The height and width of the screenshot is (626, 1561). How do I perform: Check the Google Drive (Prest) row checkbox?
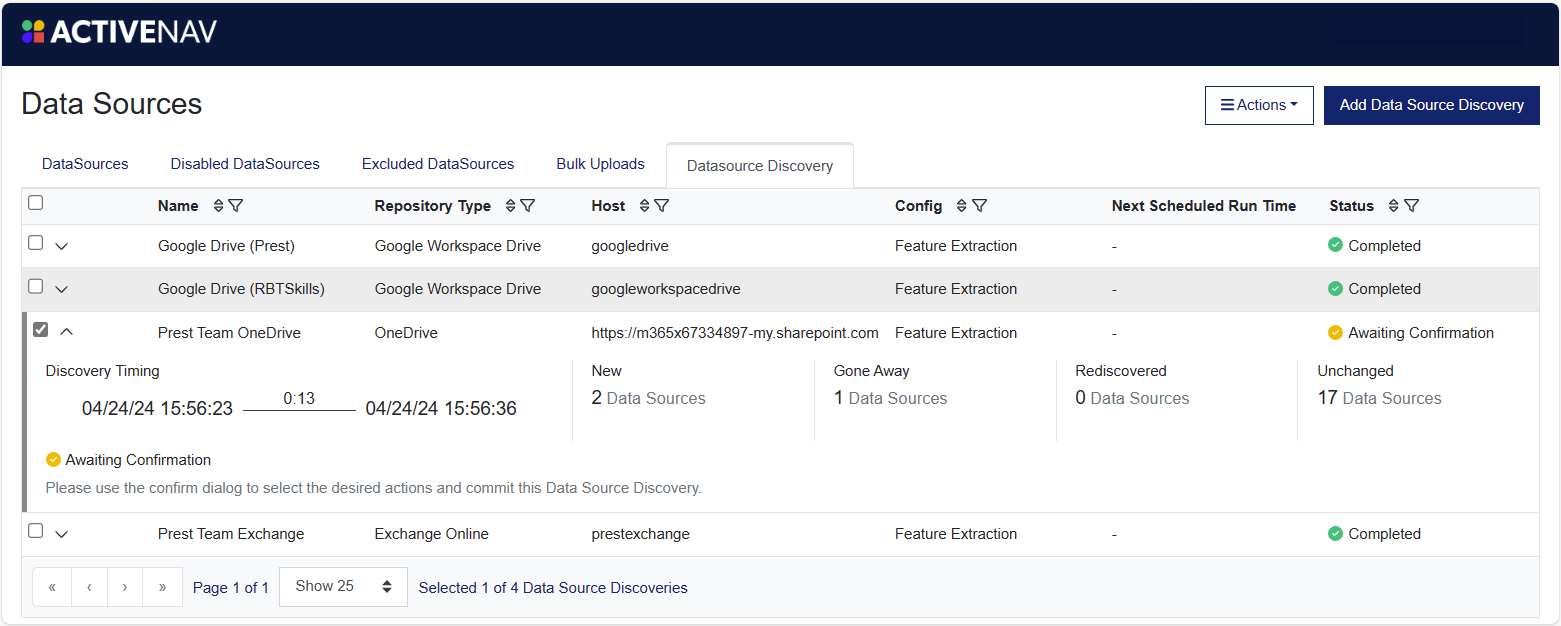coord(36,243)
